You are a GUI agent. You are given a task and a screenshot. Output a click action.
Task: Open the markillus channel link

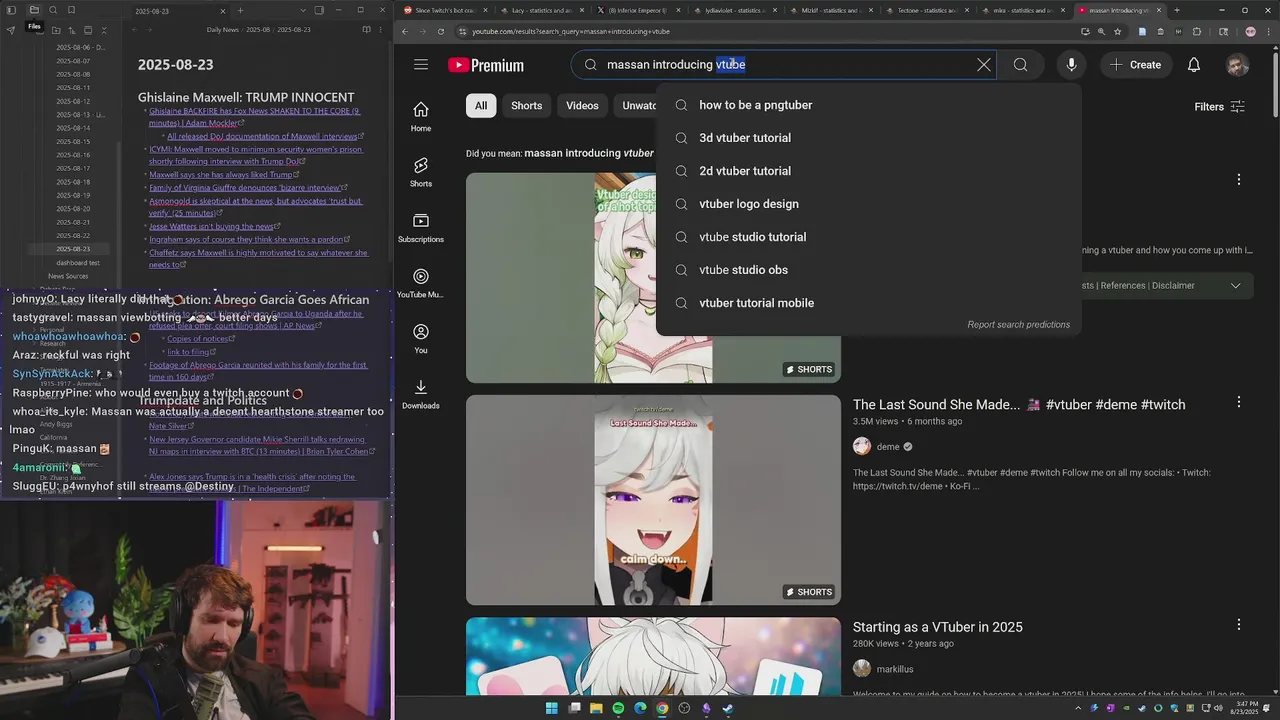(895, 669)
